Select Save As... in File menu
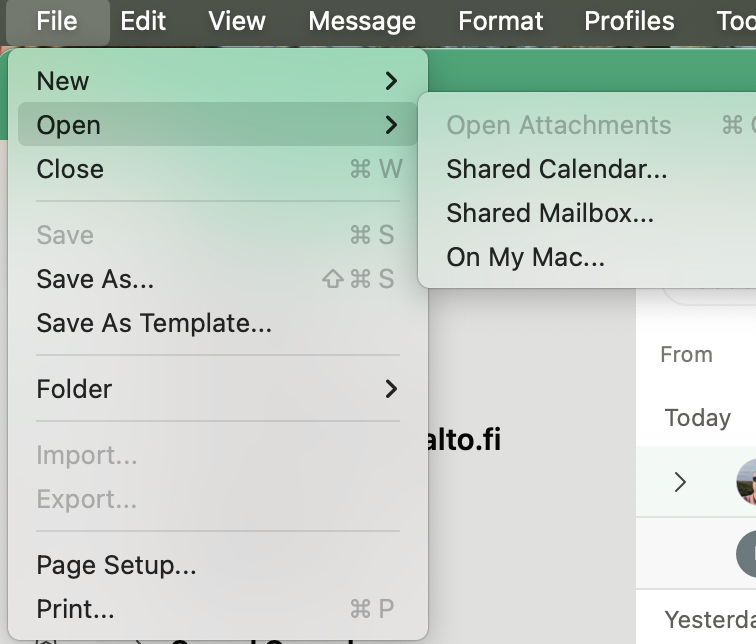The image size is (756, 644). [x=95, y=279]
